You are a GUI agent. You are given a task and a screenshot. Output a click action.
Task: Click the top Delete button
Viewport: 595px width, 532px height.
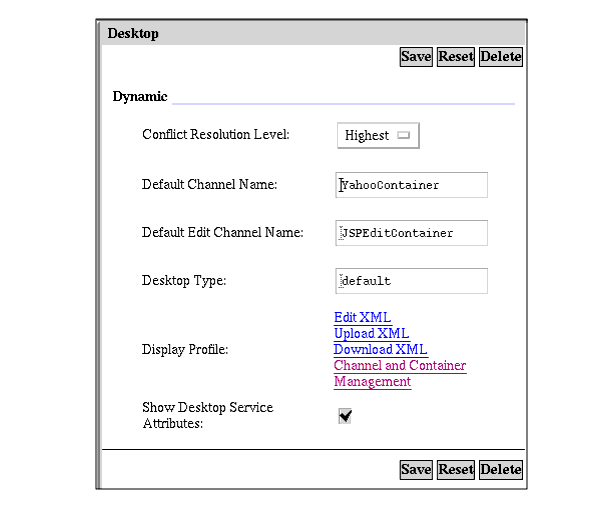coord(501,57)
